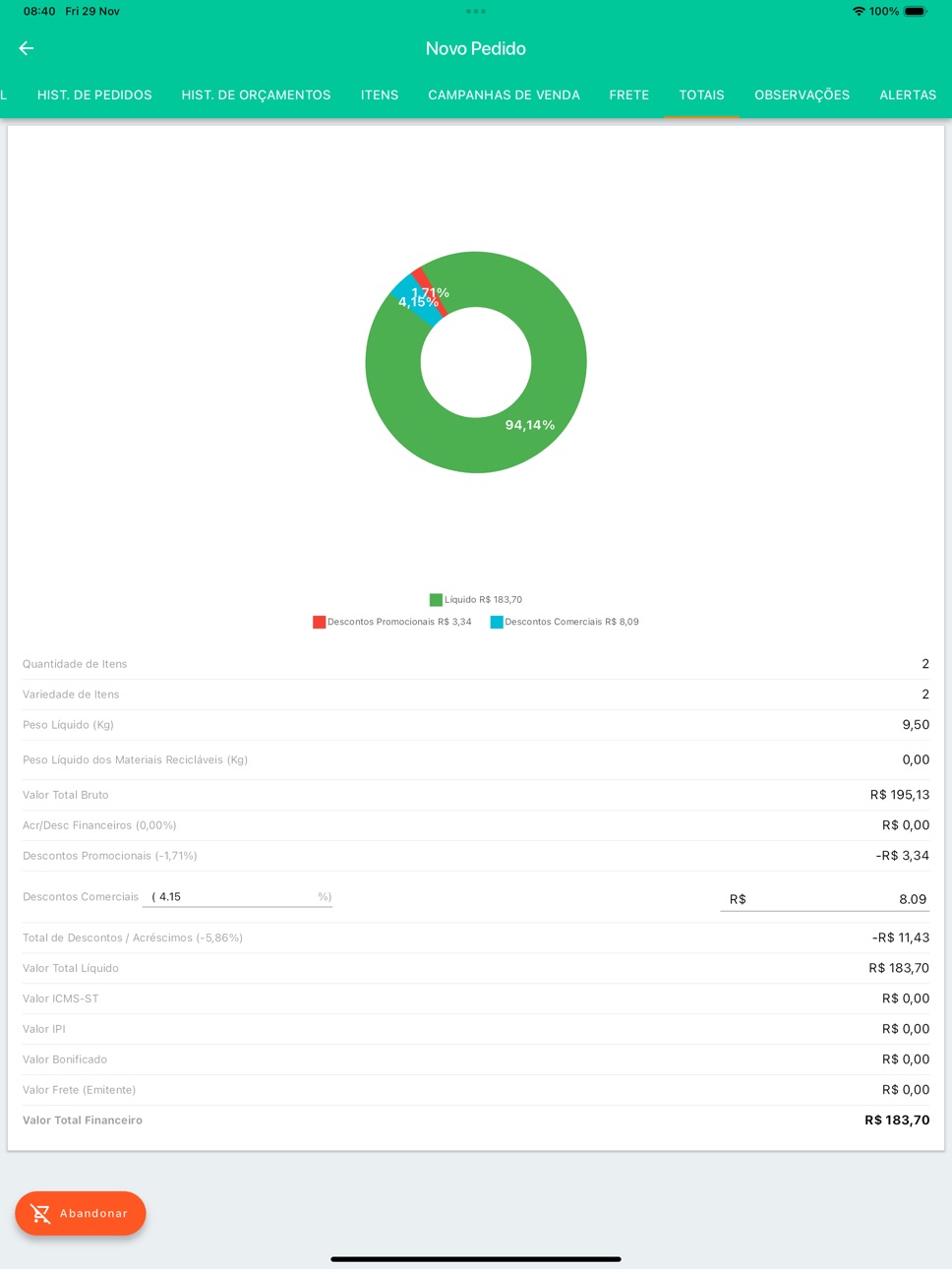
Task: Tap the -R$ 3,34 discount value
Action: [x=903, y=856]
